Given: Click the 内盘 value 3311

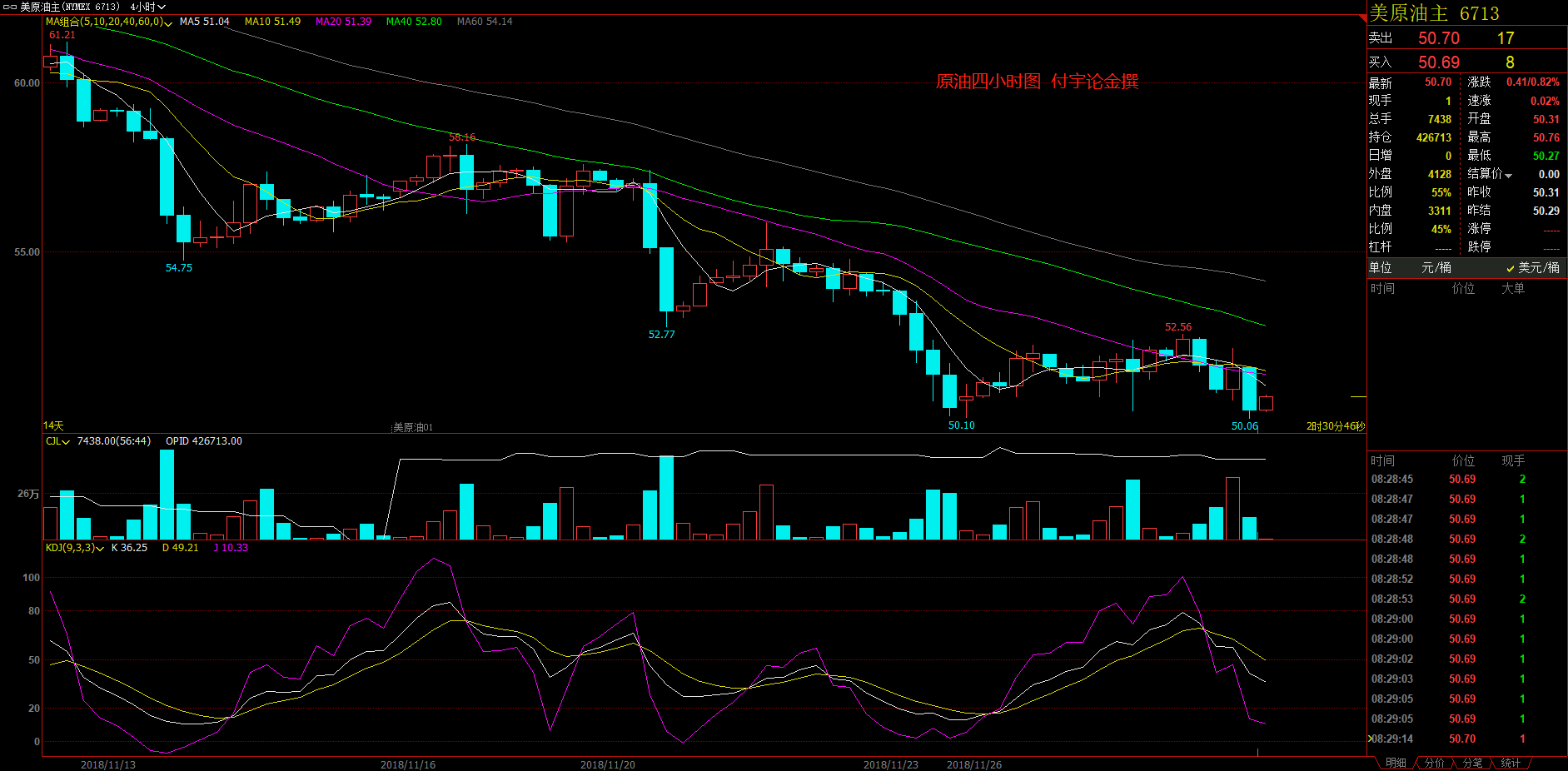Looking at the screenshot, I should 1440,211.
